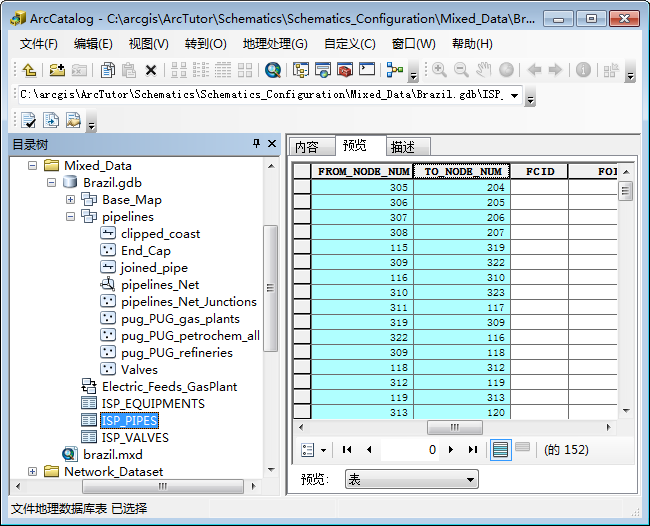
Task: Open the Search window icon
Action: (x=323, y=70)
